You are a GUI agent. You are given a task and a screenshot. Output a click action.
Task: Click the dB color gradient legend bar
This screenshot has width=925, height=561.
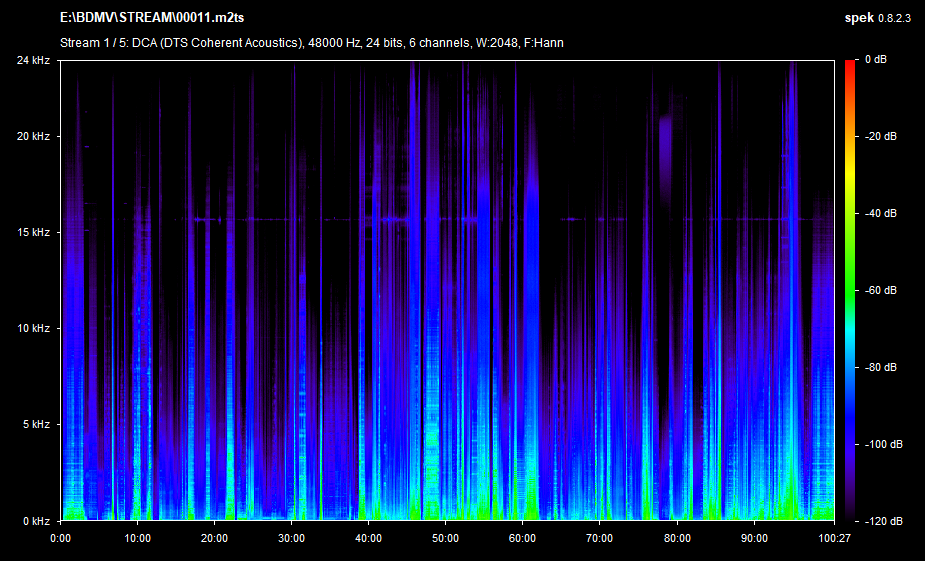point(850,290)
